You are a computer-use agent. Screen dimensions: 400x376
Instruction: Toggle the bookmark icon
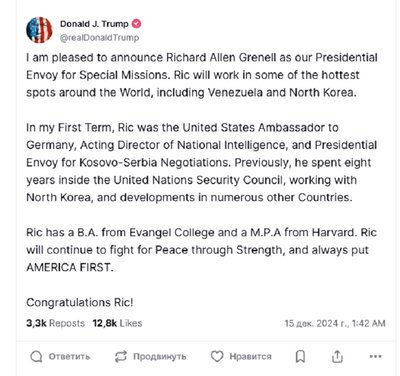300,356
